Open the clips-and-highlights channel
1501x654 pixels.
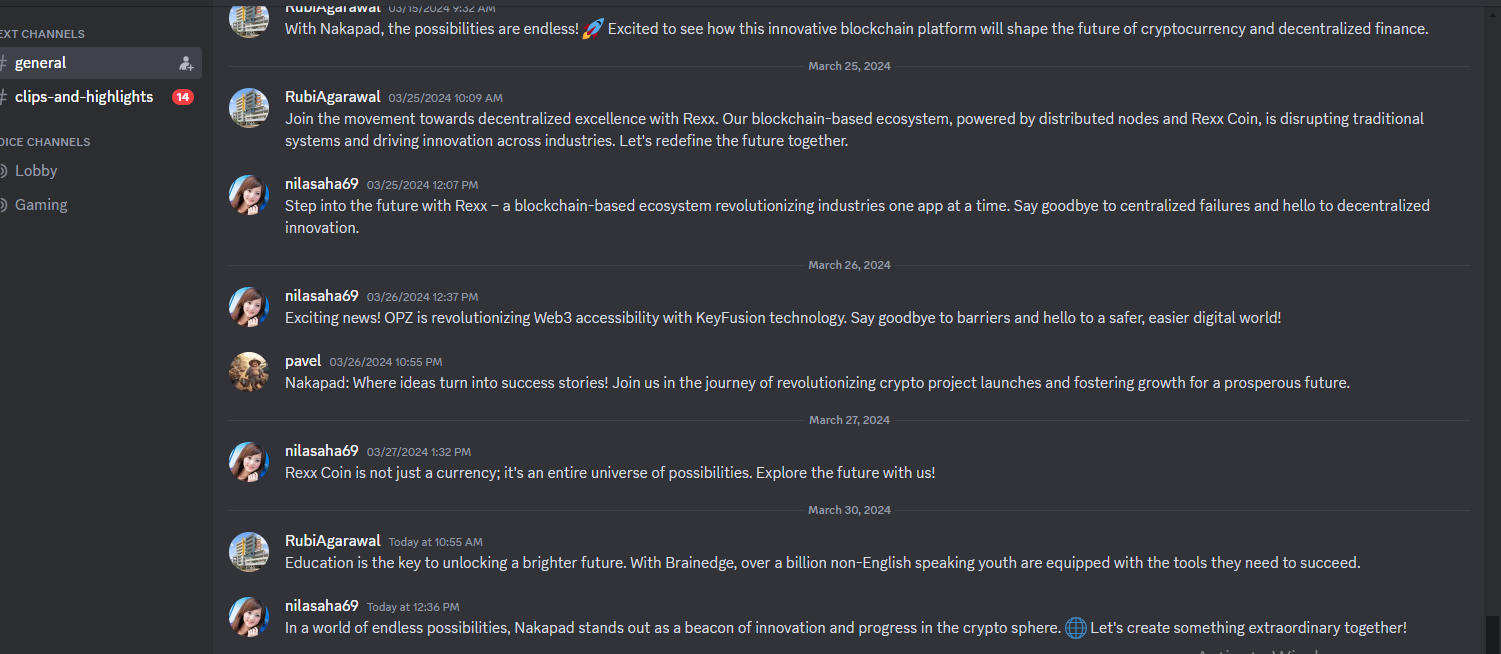click(x=99, y=97)
